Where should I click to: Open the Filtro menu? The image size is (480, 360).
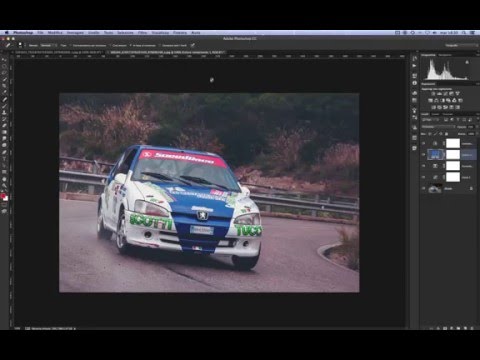142,33
